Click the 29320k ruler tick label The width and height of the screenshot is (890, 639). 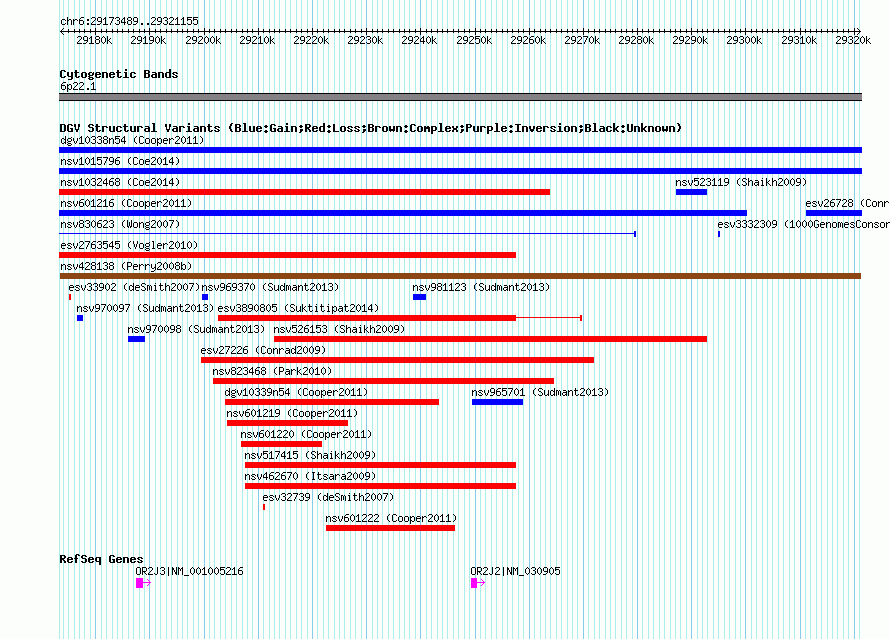tap(853, 40)
